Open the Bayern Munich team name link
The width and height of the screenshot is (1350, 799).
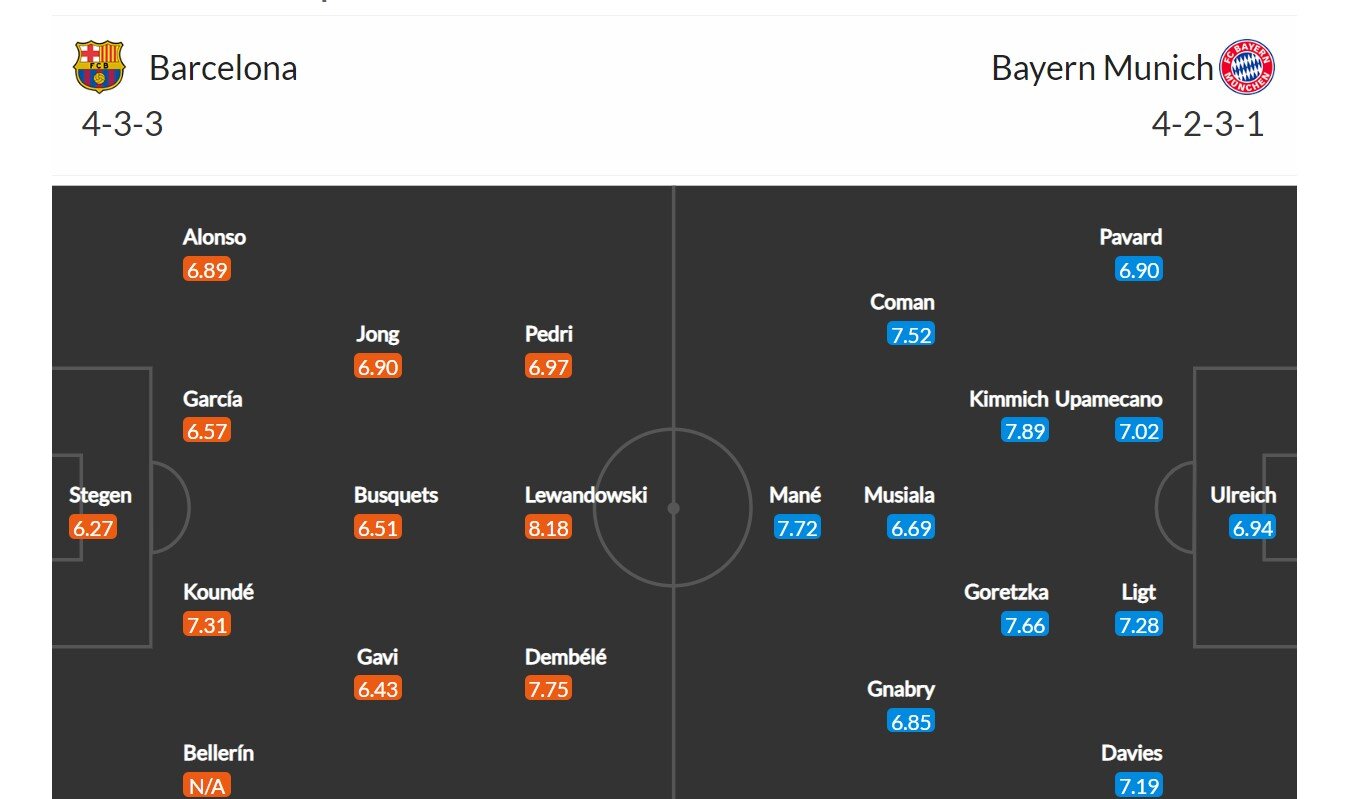pos(1101,68)
